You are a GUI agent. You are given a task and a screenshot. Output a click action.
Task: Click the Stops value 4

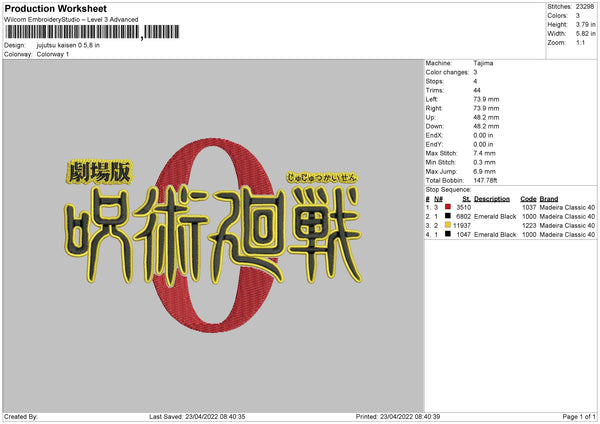coord(475,81)
